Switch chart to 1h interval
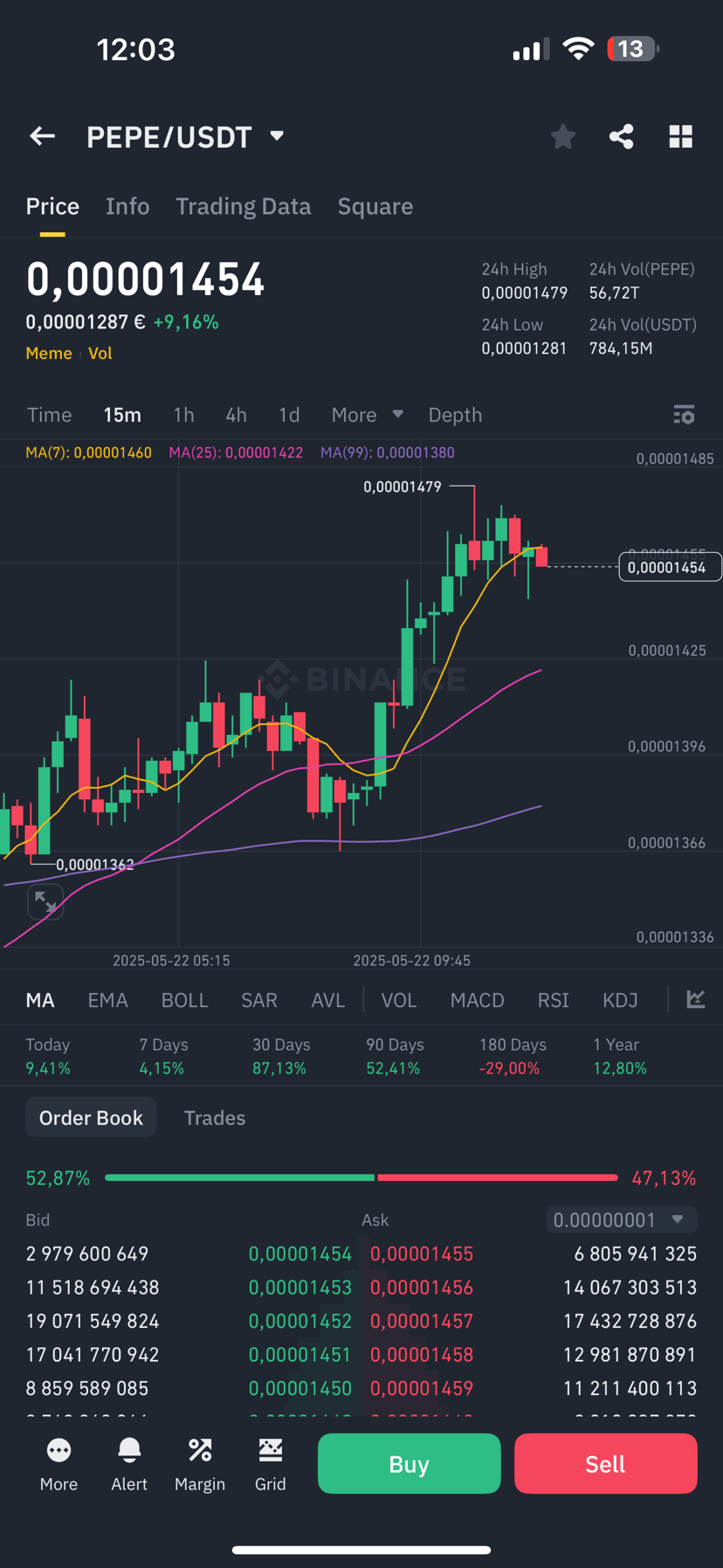723x1568 pixels. click(x=183, y=415)
